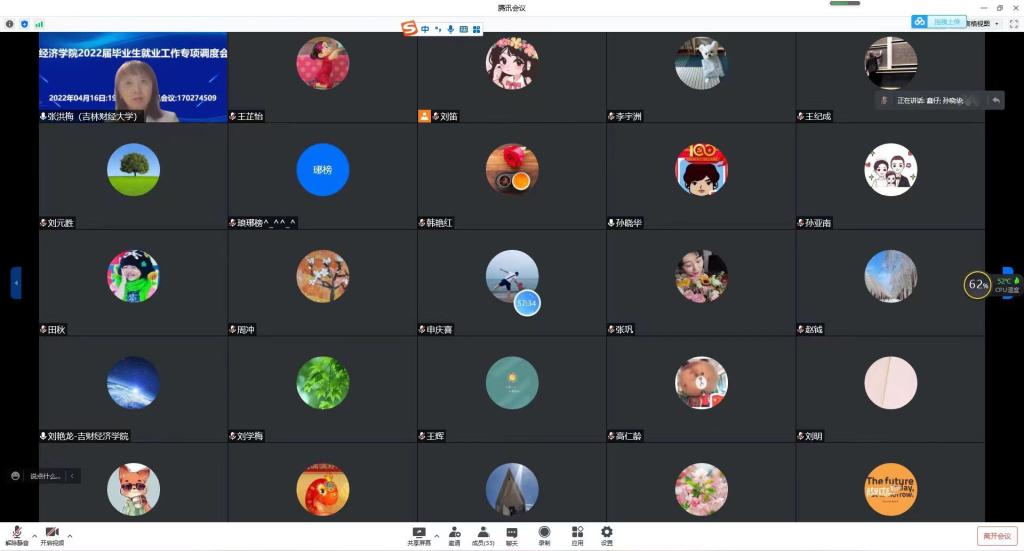Expand the left side panel handle
This screenshot has width=1024, height=551.
pos(16,283)
